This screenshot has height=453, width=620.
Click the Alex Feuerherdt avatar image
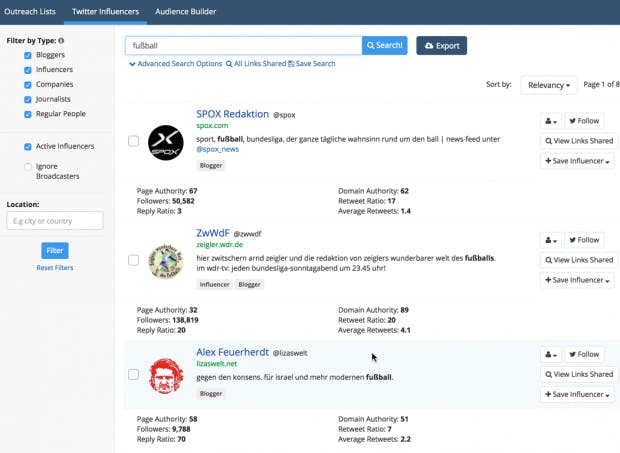(166, 376)
